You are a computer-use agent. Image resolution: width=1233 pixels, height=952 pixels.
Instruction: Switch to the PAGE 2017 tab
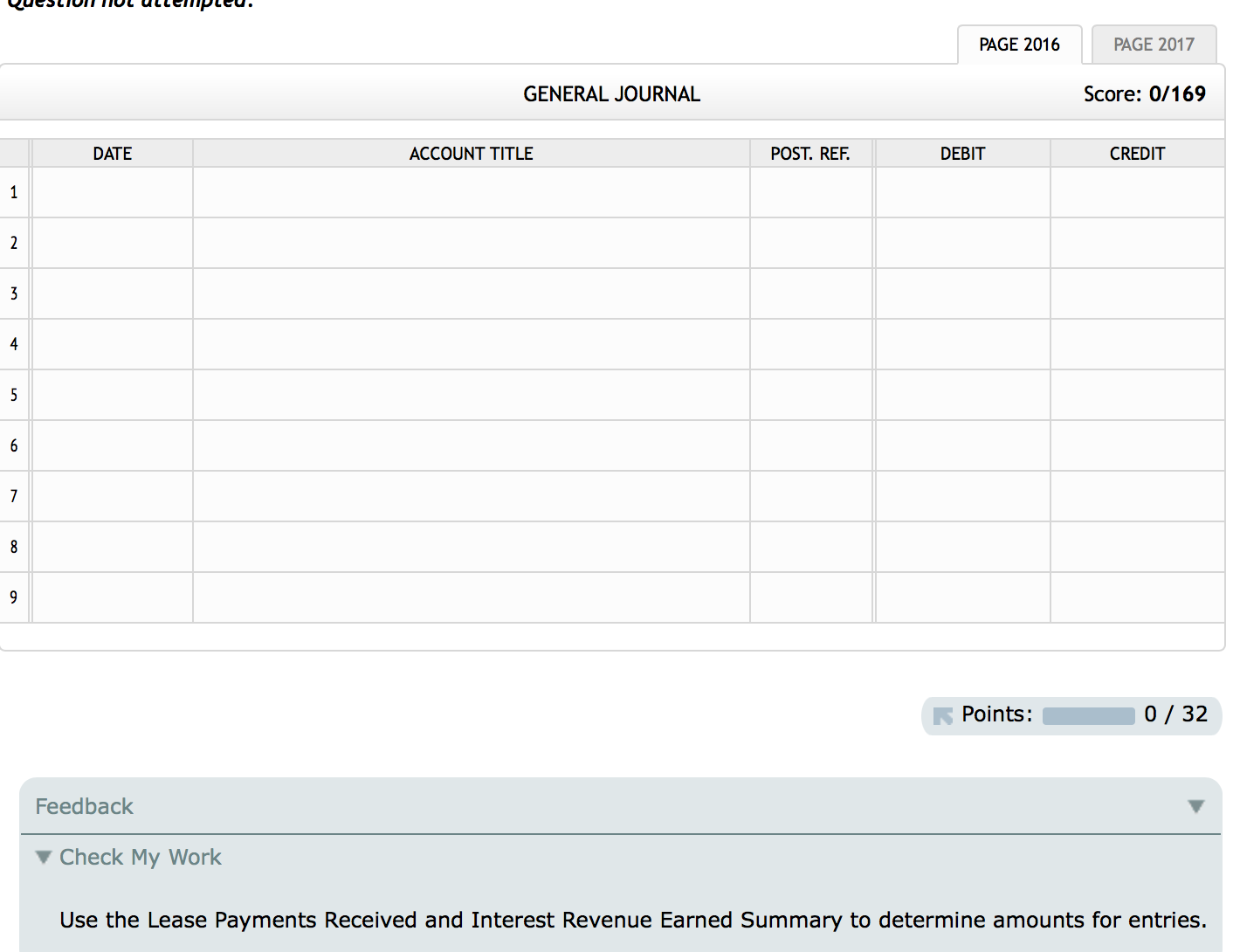click(x=1154, y=45)
